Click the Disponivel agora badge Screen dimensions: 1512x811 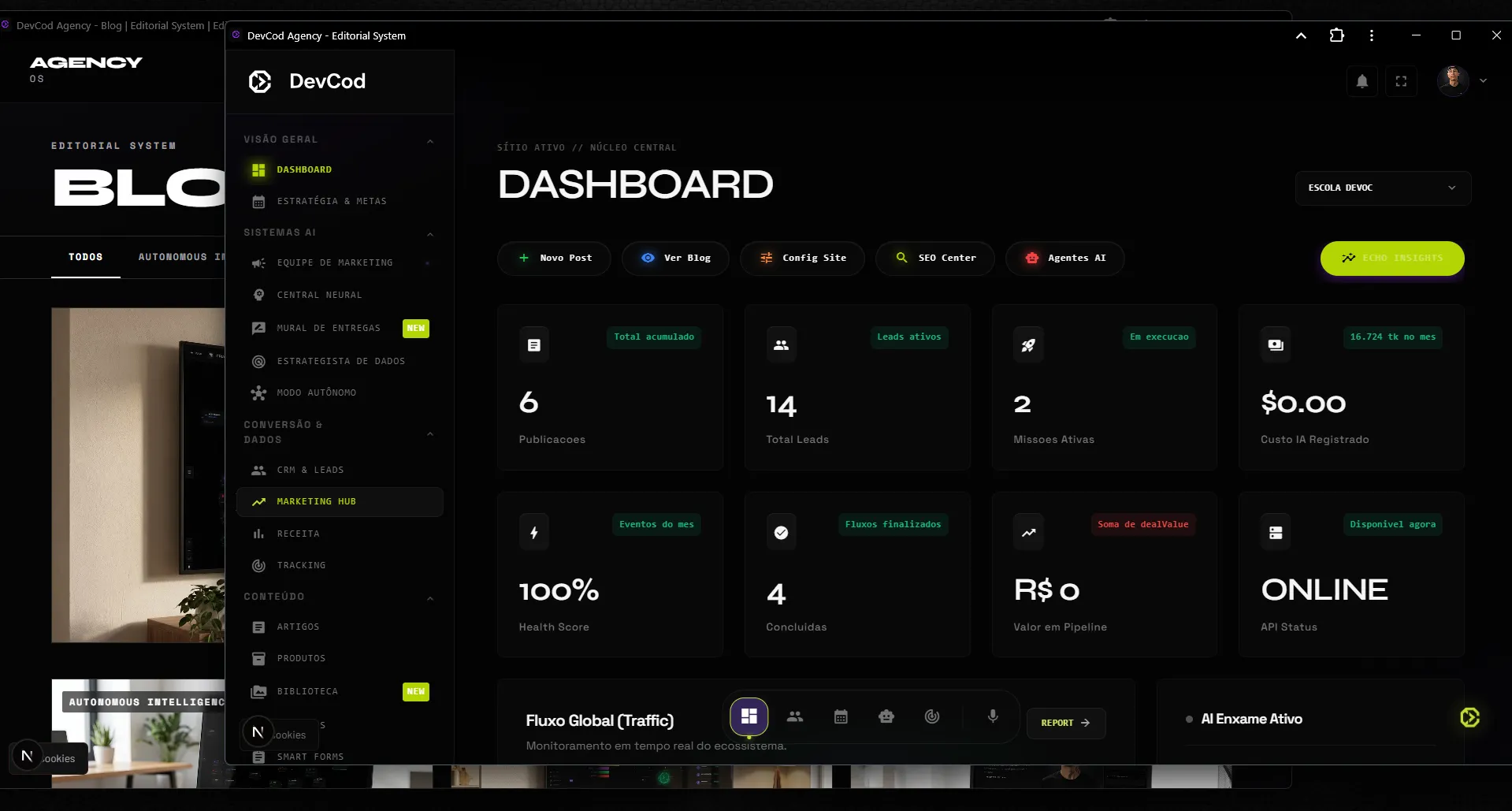pyautogui.click(x=1392, y=524)
